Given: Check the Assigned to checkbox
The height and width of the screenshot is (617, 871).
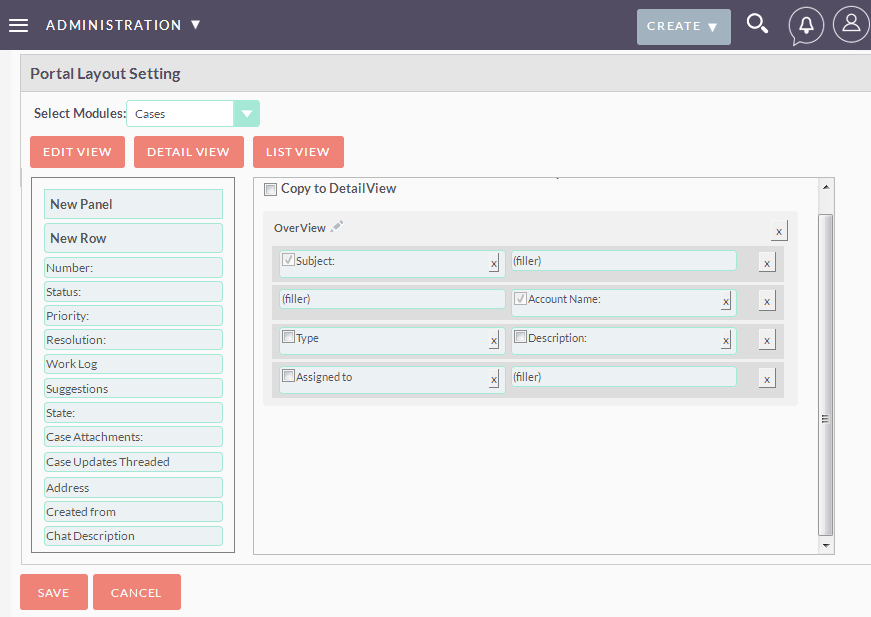Looking at the screenshot, I should point(288,376).
